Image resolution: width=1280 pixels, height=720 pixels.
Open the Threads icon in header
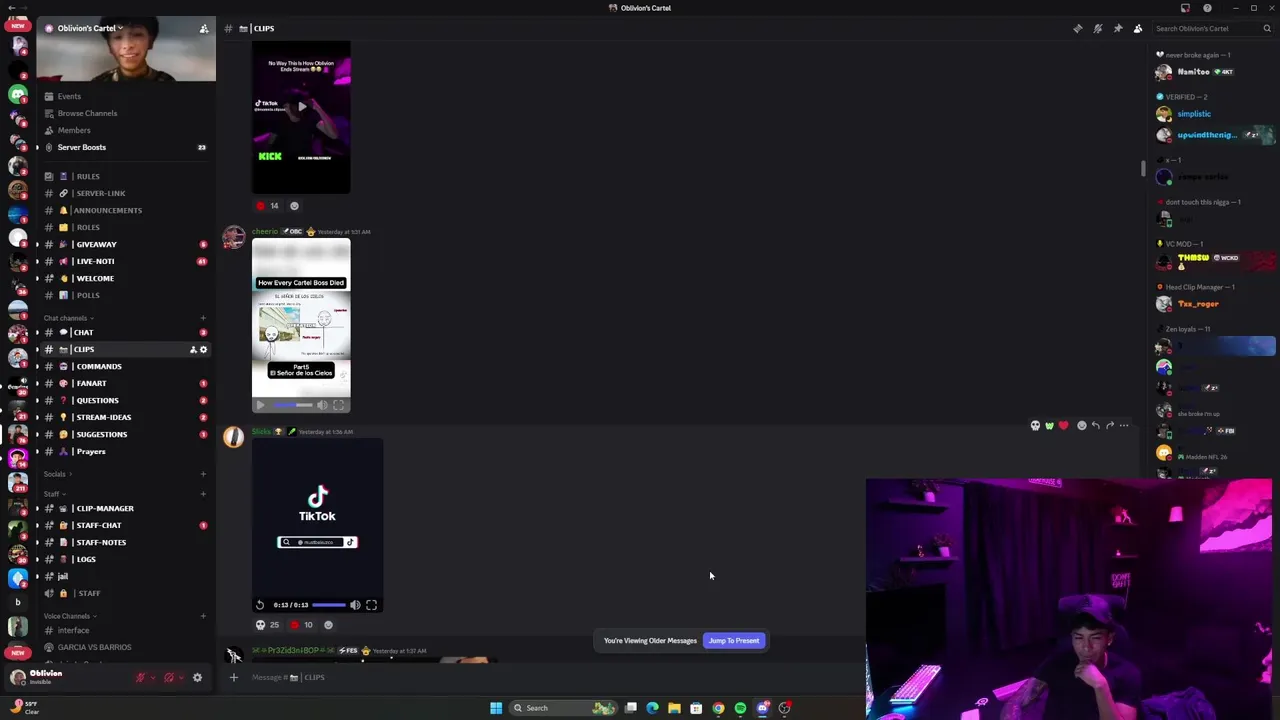coord(1078,28)
